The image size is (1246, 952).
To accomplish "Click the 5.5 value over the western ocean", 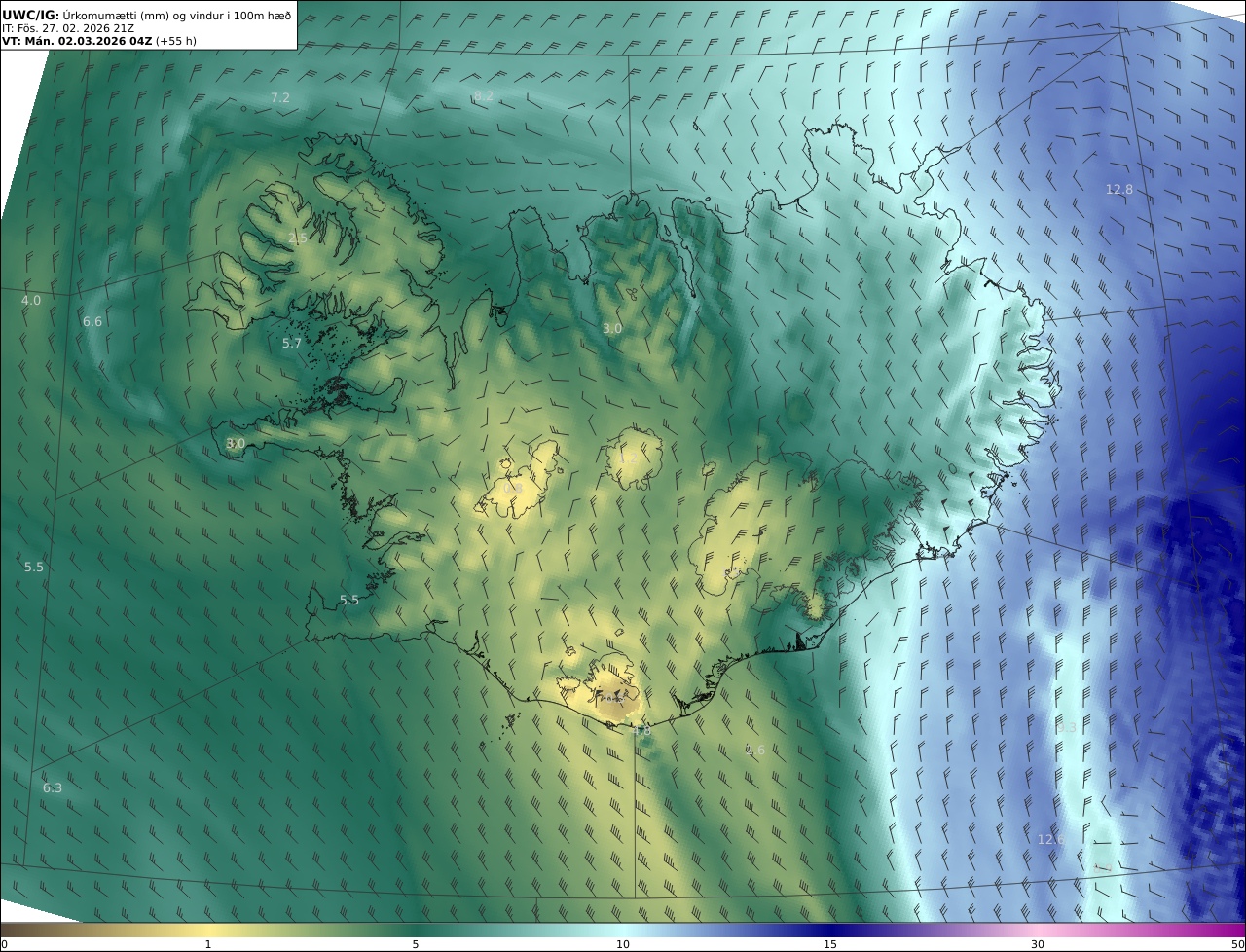I will (x=34, y=568).
